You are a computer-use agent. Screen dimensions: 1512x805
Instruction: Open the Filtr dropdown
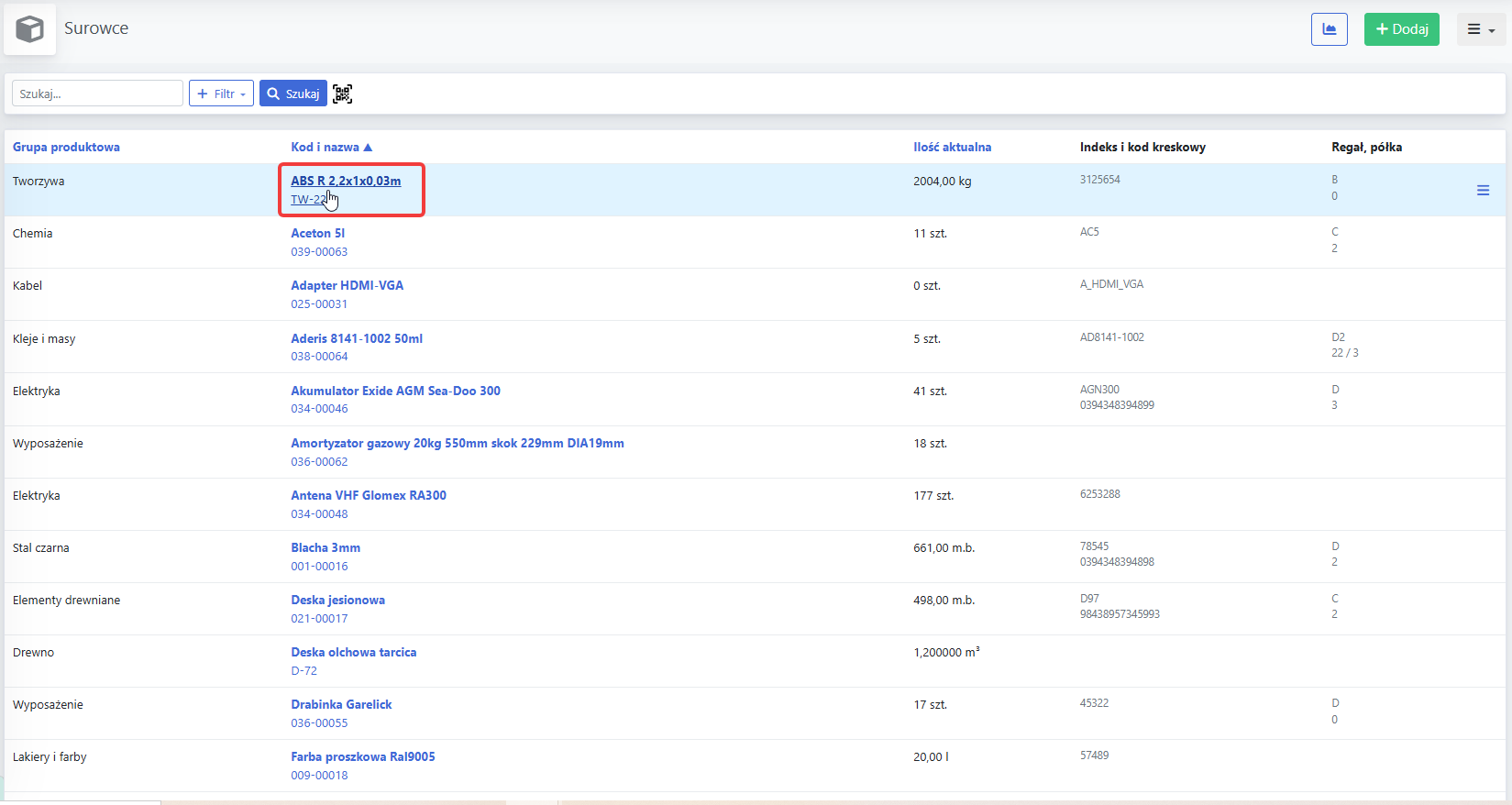(221, 94)
